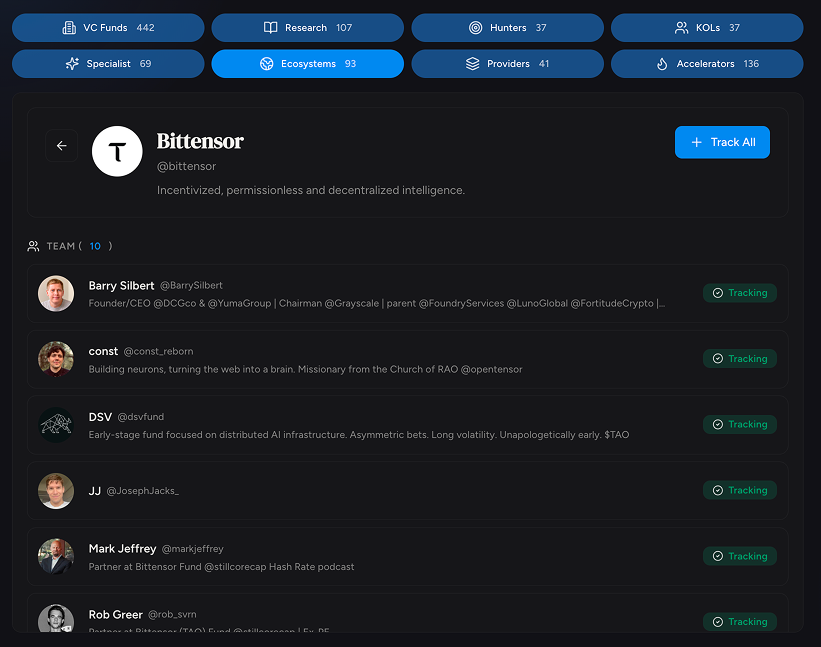821x647 pixels.
Task: Click the Bittensor title heading
Action: pos(200,141)
